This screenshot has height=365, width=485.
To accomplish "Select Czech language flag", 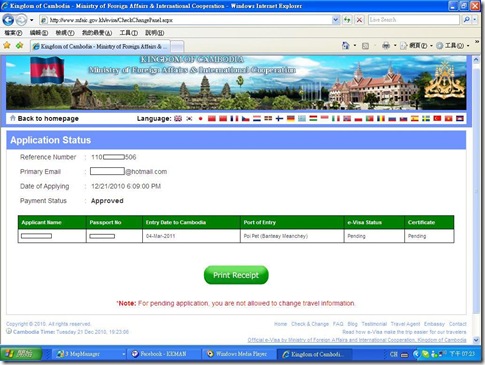I will pos(246,118).
